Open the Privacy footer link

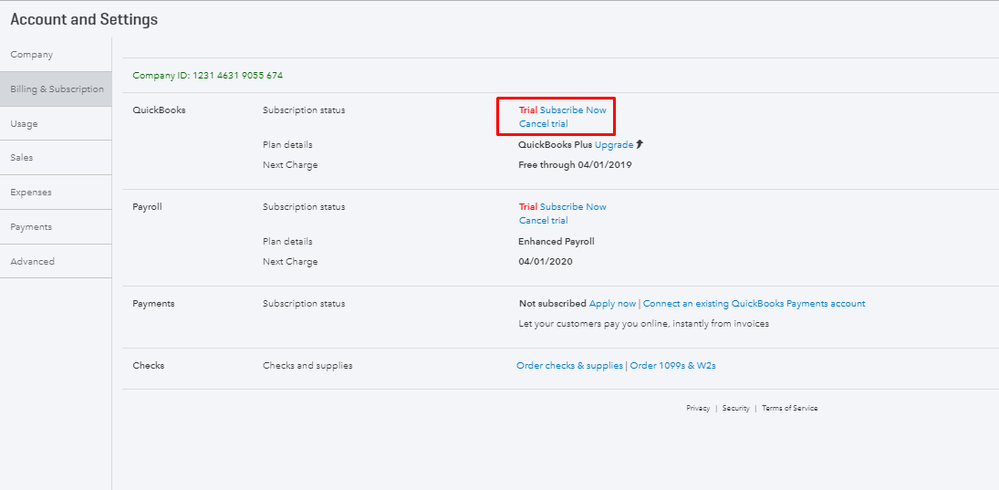698,408
